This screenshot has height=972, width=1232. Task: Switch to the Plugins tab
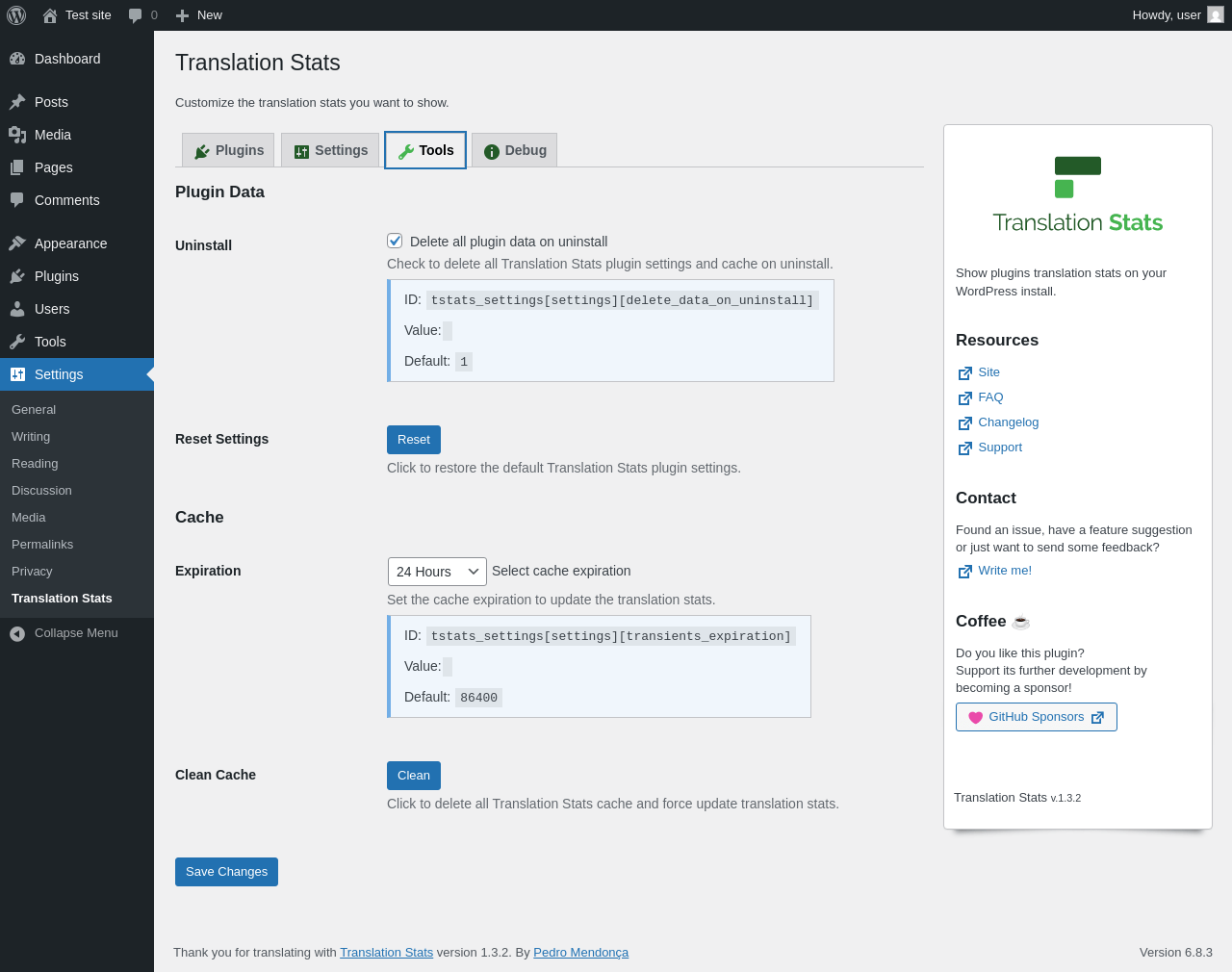click(228, 150)
